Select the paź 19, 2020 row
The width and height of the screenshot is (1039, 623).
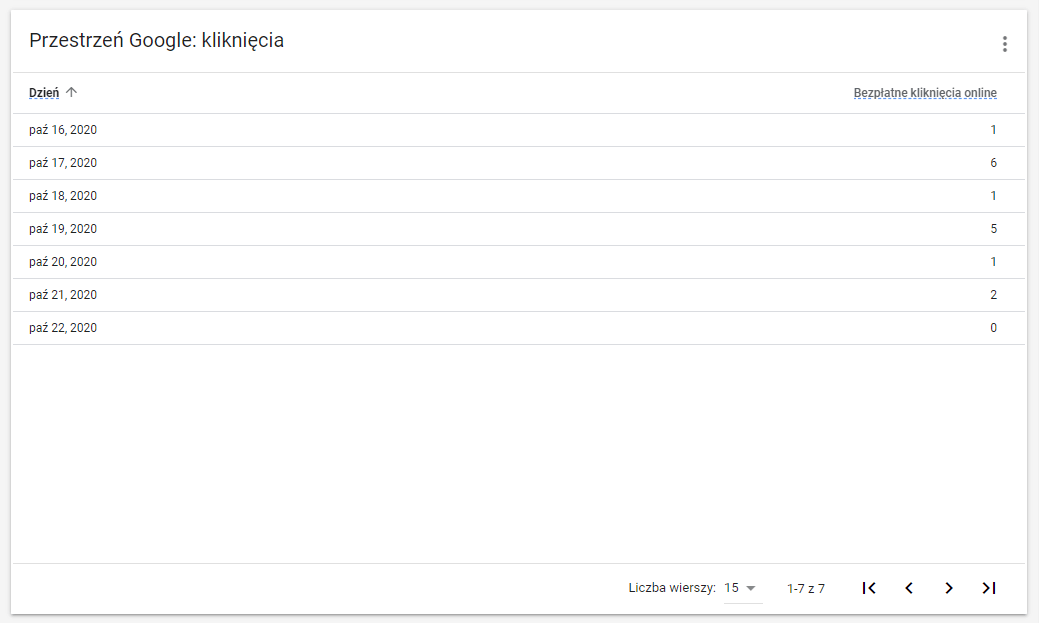(x=63, y=229)
